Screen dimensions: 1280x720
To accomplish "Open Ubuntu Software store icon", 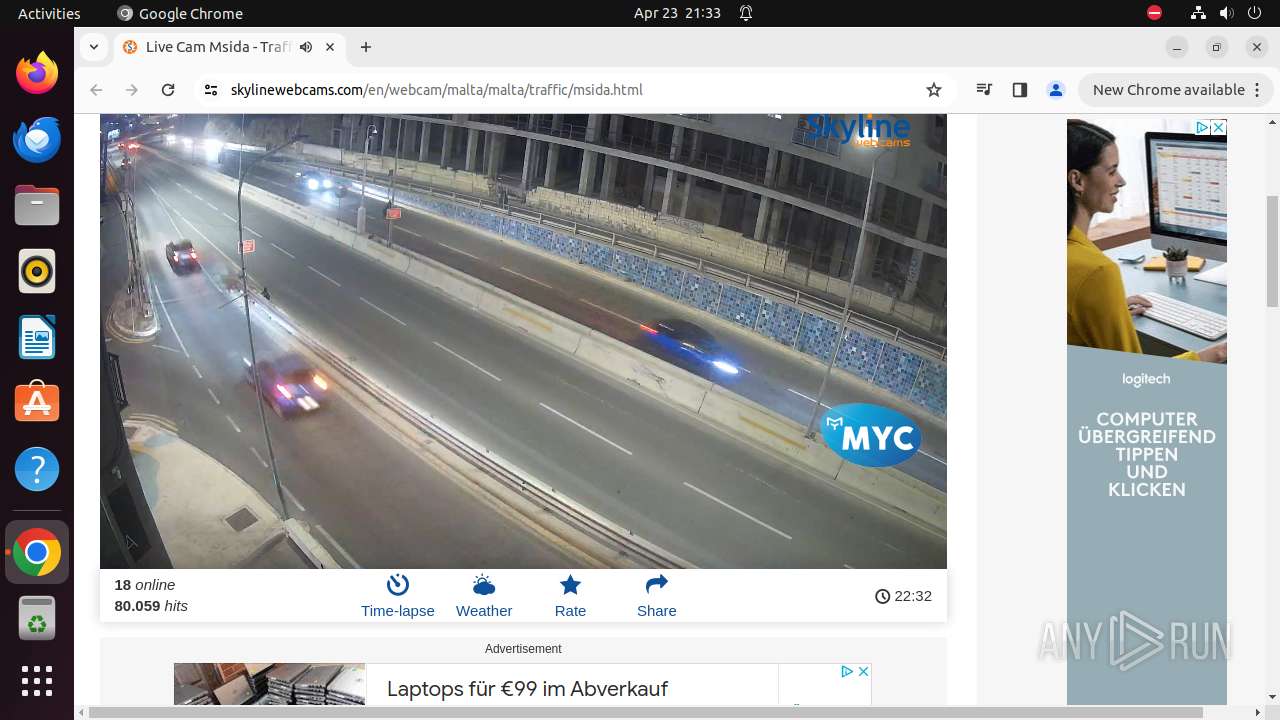I will tap(37, 402).
